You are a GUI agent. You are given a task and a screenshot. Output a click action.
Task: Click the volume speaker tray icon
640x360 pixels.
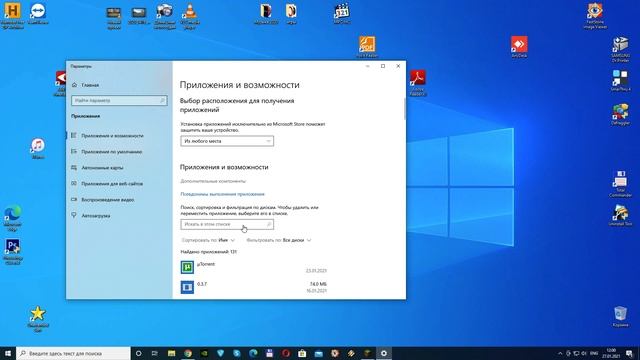[584, 353]
